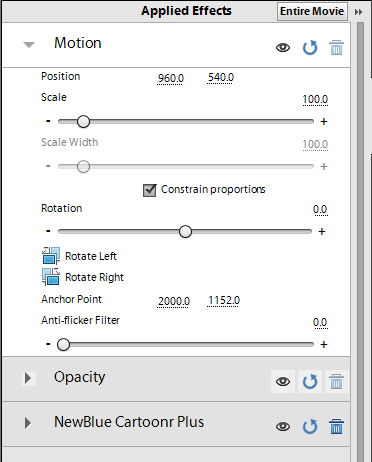This screenshot has height=462, width=372.
Task: Delete the NewBlue Cartoonr Plus effect
Action: point(336,426)
